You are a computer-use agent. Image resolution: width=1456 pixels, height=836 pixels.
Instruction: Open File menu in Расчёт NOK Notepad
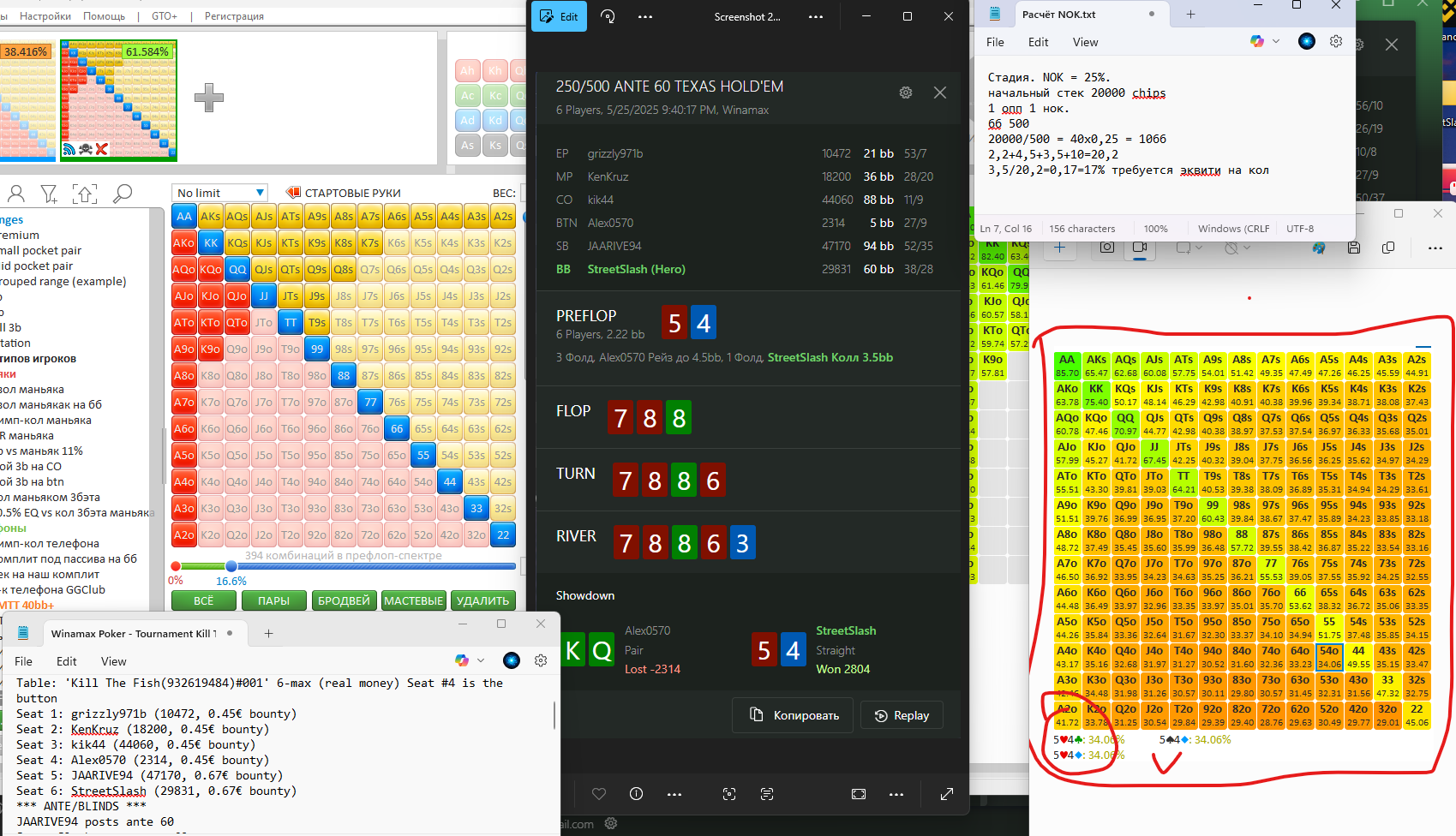coord(995,42)
